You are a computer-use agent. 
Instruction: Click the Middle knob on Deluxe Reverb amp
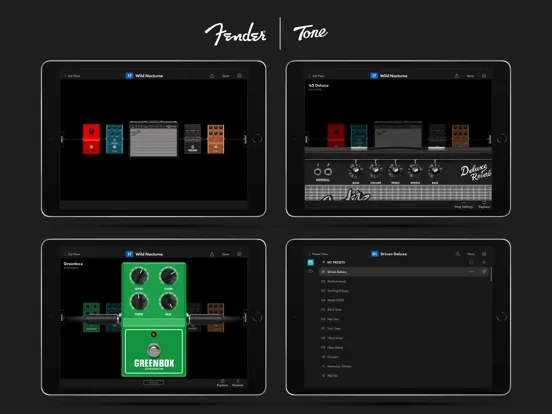pyautogui.click(x=415, y=170)
